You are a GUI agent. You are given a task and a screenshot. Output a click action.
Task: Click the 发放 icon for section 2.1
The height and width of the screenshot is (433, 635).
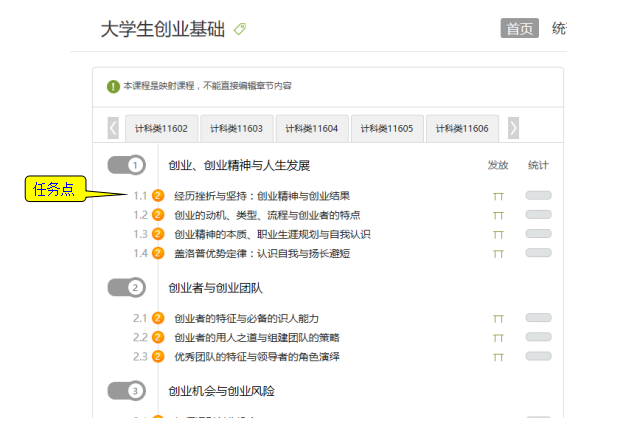tap(498, 318)
